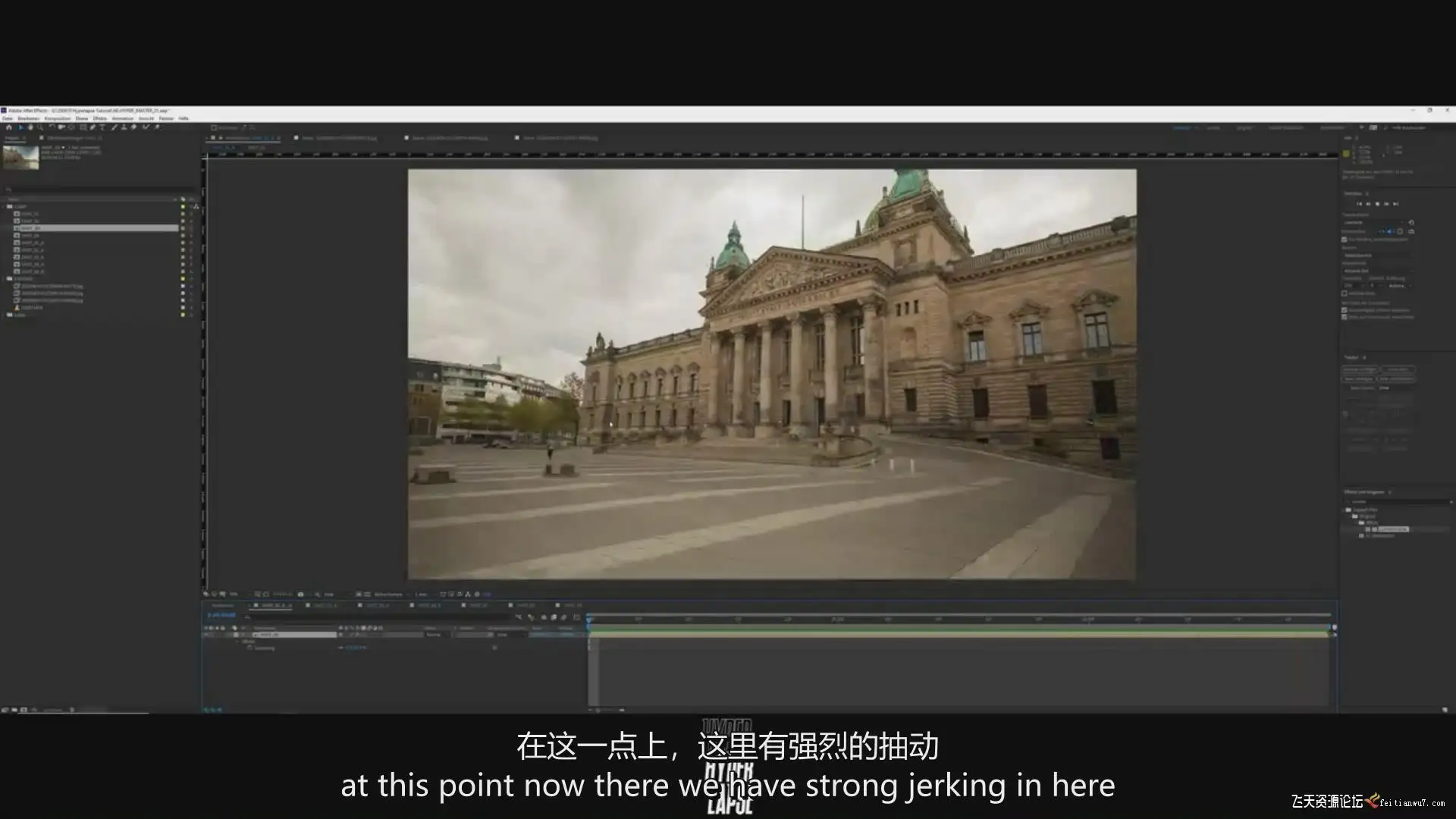1456x819 pixels.
Task: Click the current time indicator in the timeline ruler
Action: click(589, 620)
